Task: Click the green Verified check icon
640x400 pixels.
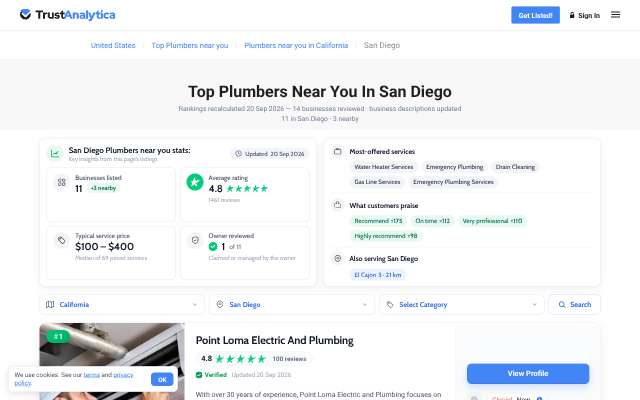Action: pyautogui.click(x=199, y=375)
